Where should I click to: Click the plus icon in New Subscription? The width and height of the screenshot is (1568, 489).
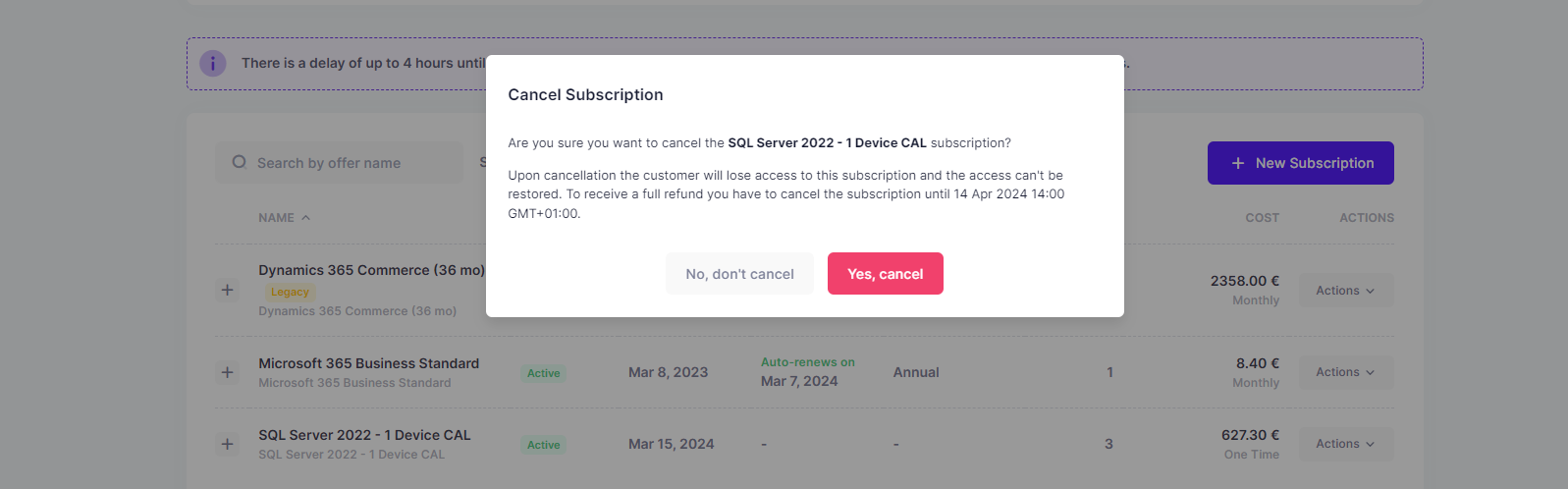click(x=1237, y=163)
